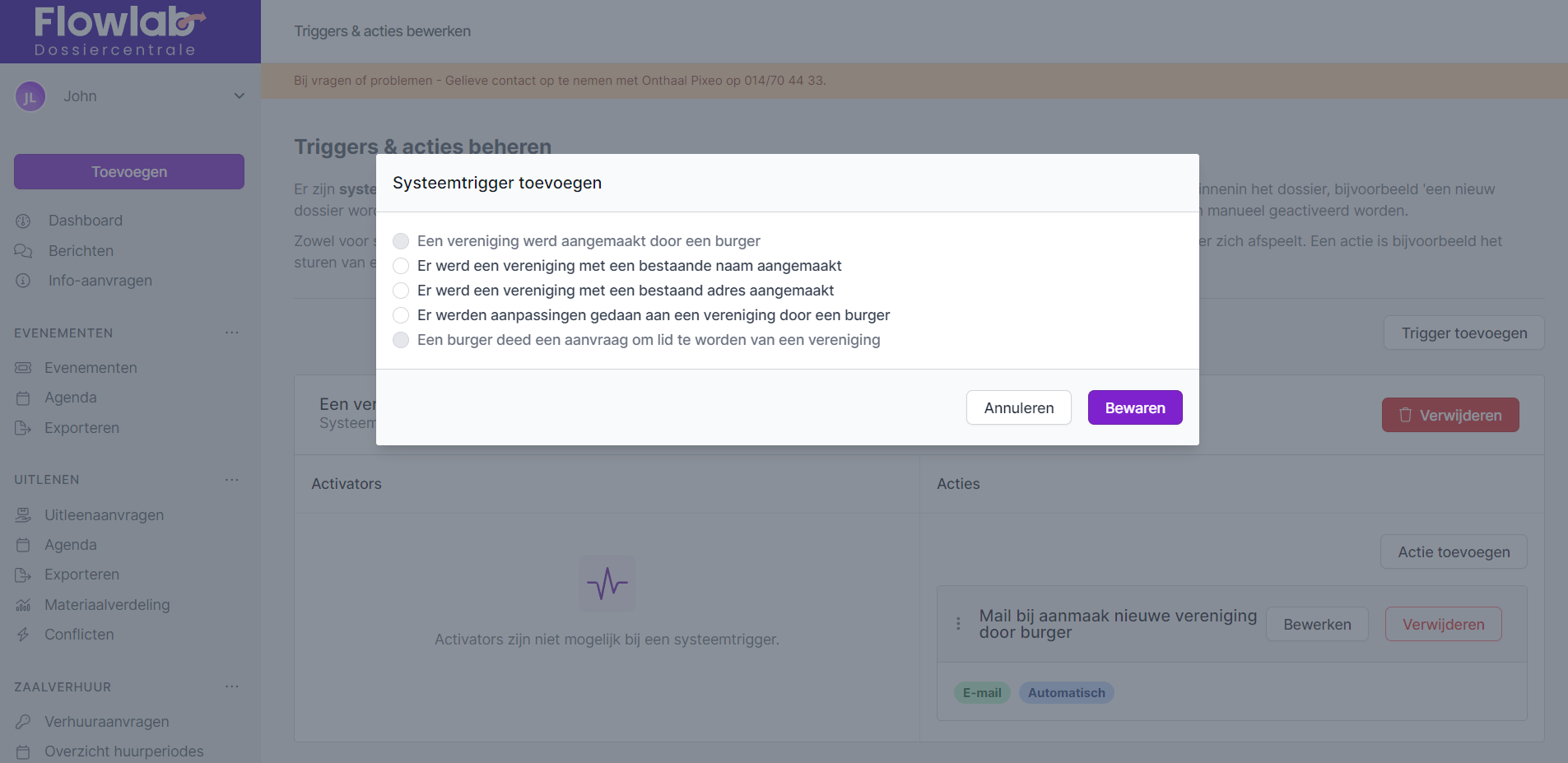
Task: Select 'Er werd een vereniging met een bestaande naam' option
Action: 401,266
